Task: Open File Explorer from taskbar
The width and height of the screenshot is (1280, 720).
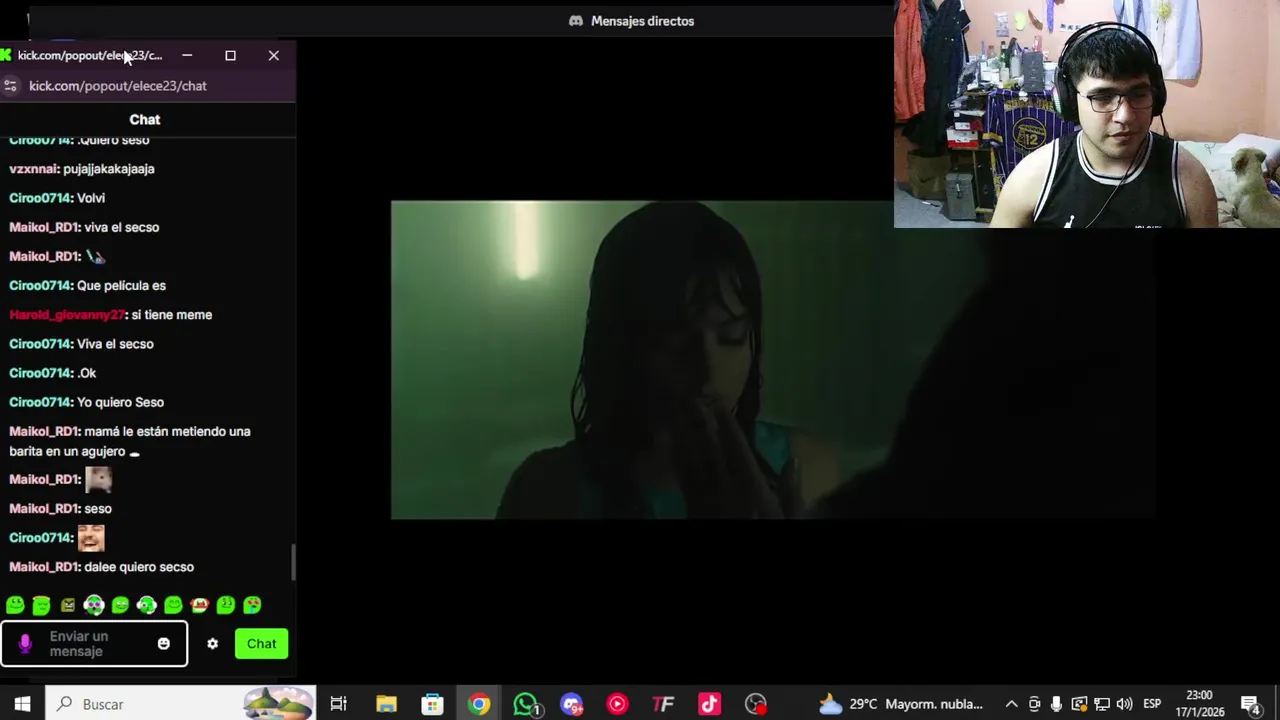Action: (x=386, y=704)
